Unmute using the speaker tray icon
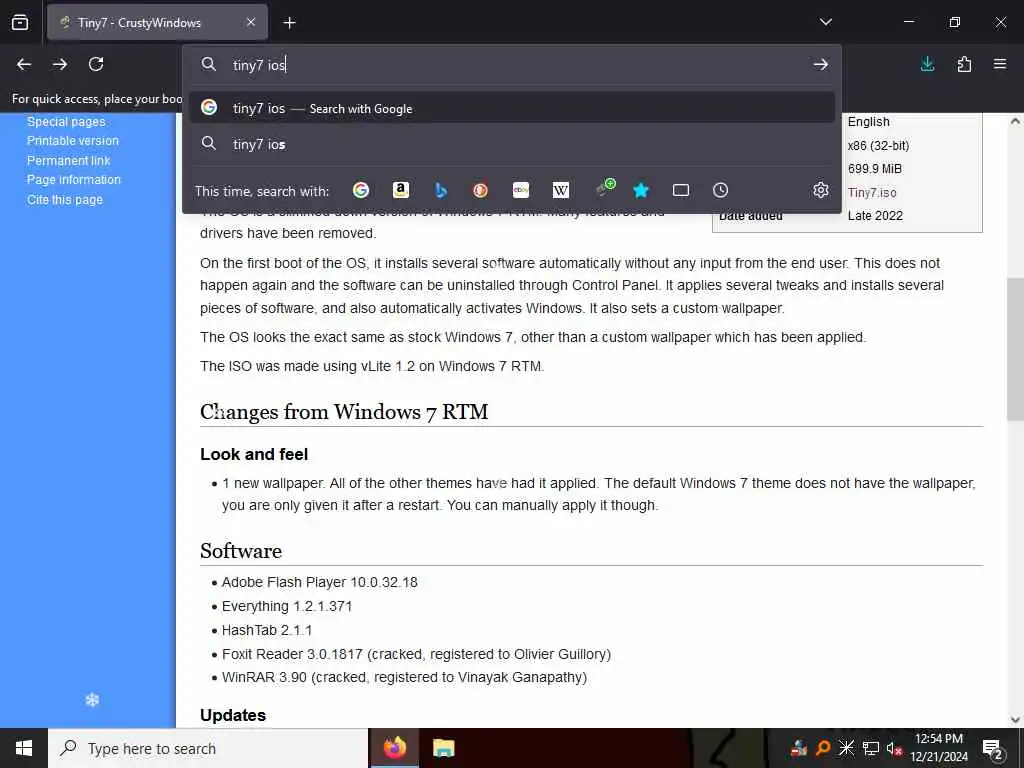The image size is (1024, 768). pos(893,748)
